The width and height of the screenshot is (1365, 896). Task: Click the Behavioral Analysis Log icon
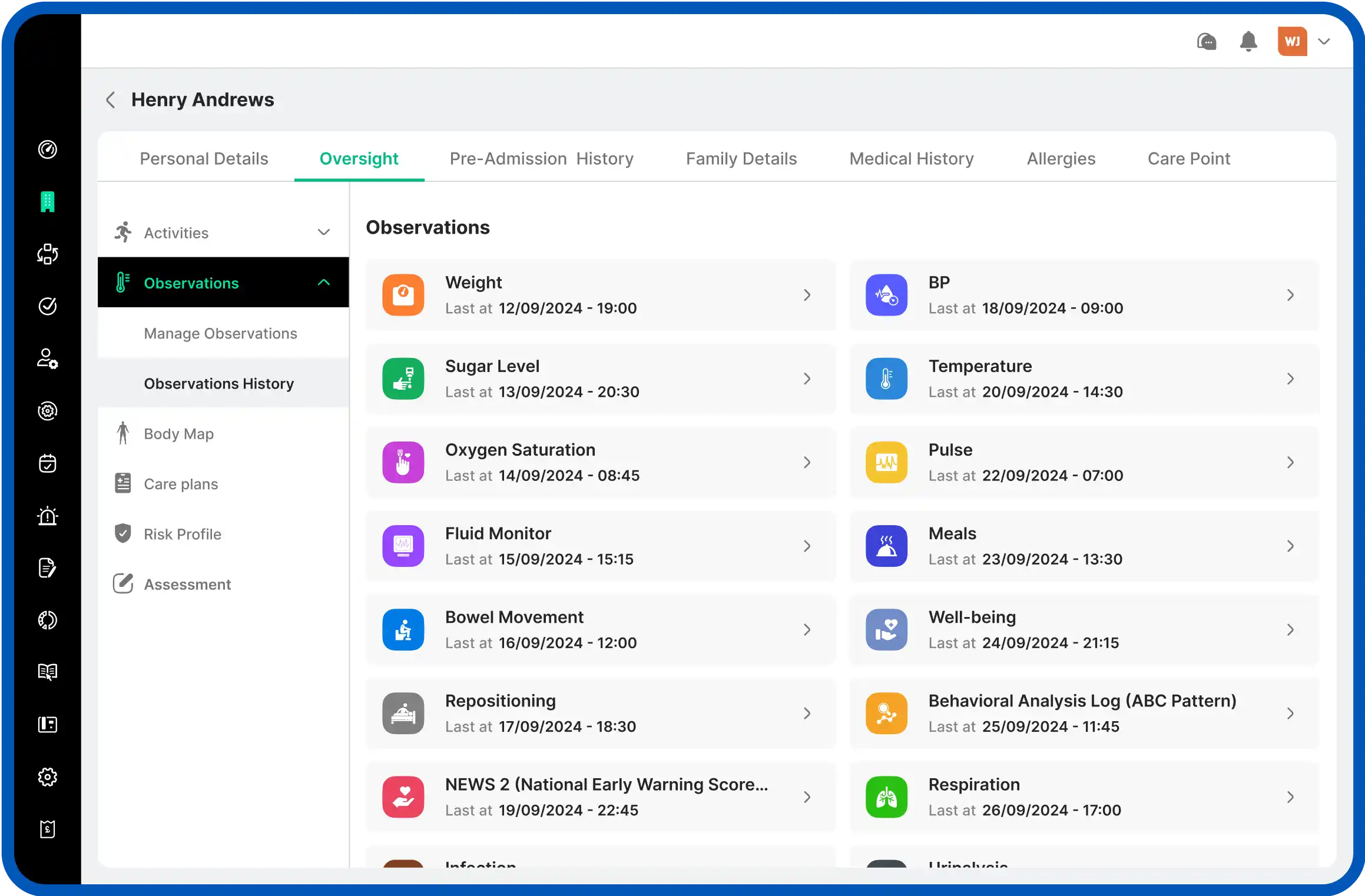click(x=887, y=713)
